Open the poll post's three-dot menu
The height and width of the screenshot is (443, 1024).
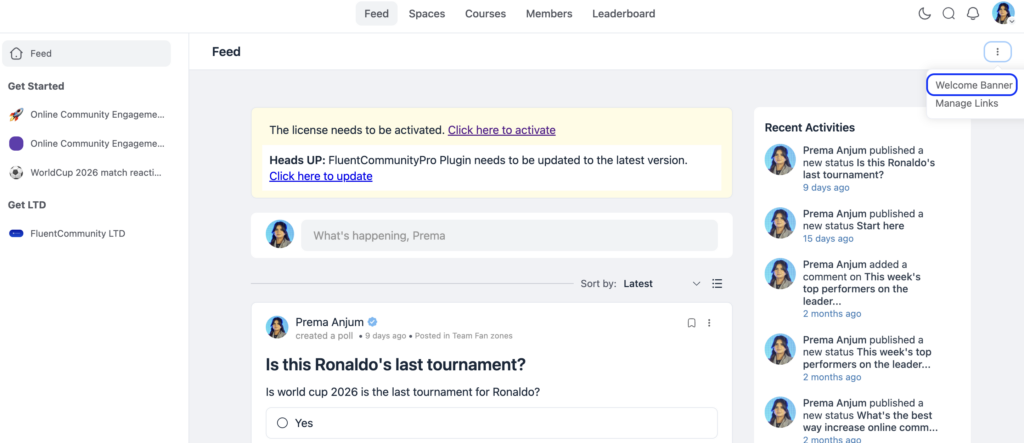709,323
